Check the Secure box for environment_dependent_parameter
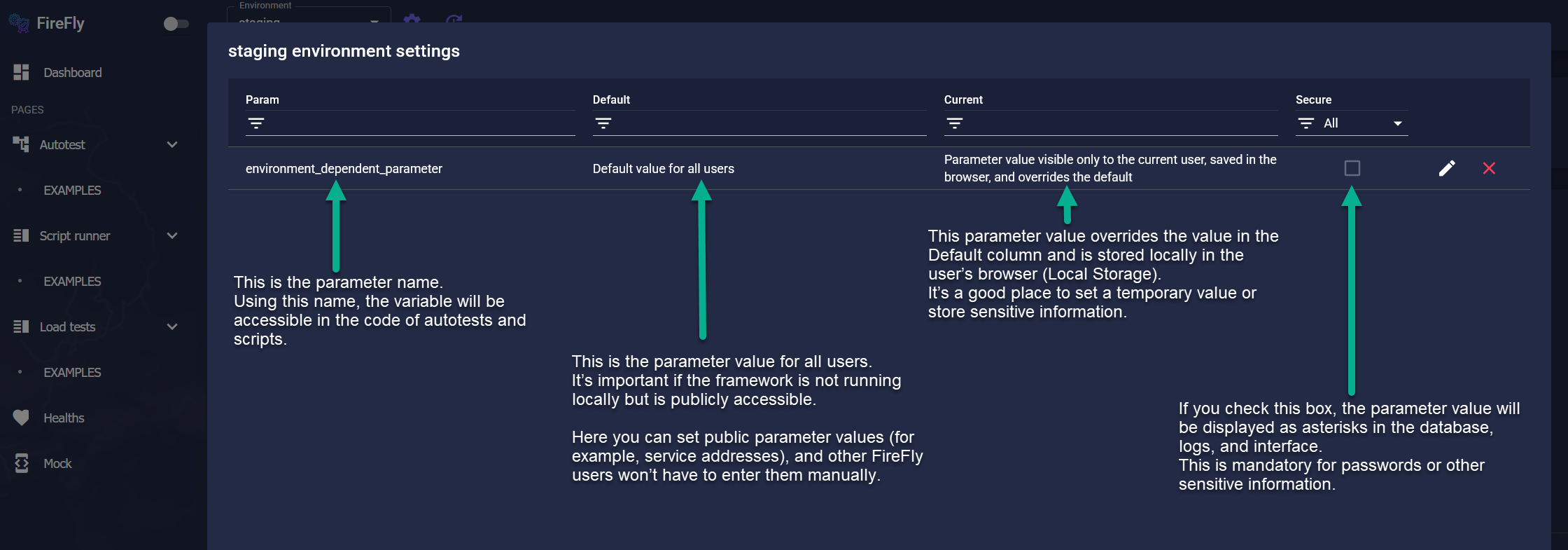The image size is (1568, 550). point(1352,168)
